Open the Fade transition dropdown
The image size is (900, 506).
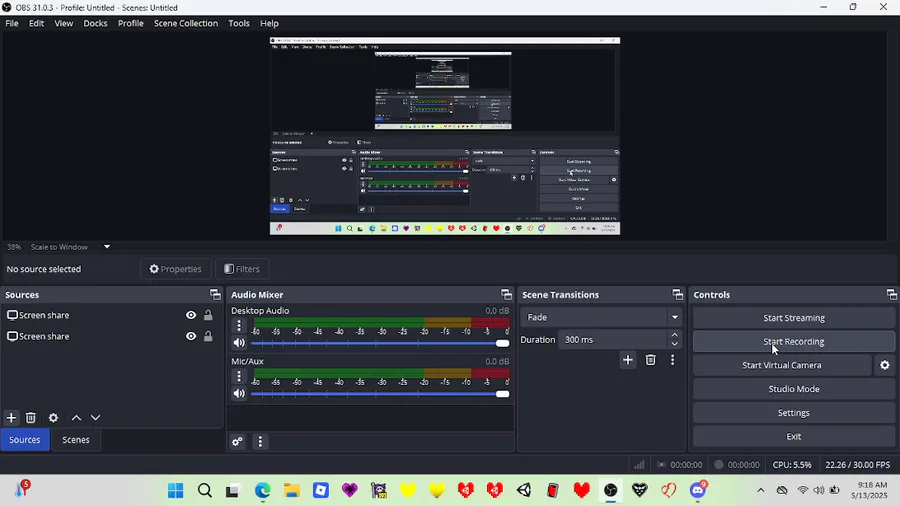click(x=602, y=317)
